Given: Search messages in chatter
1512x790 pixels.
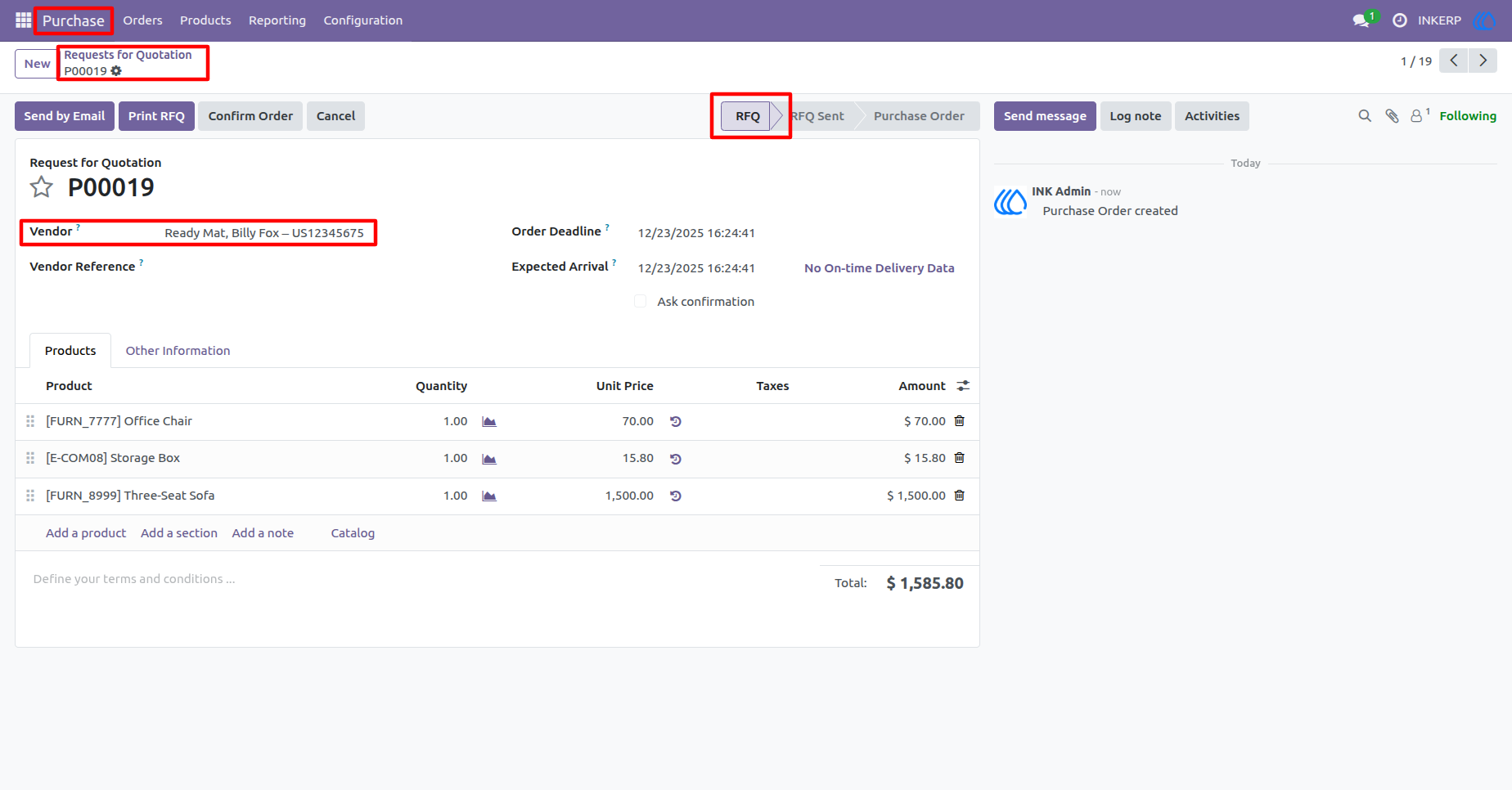Looking at the screenshot, I should [x=1365, y=116].
